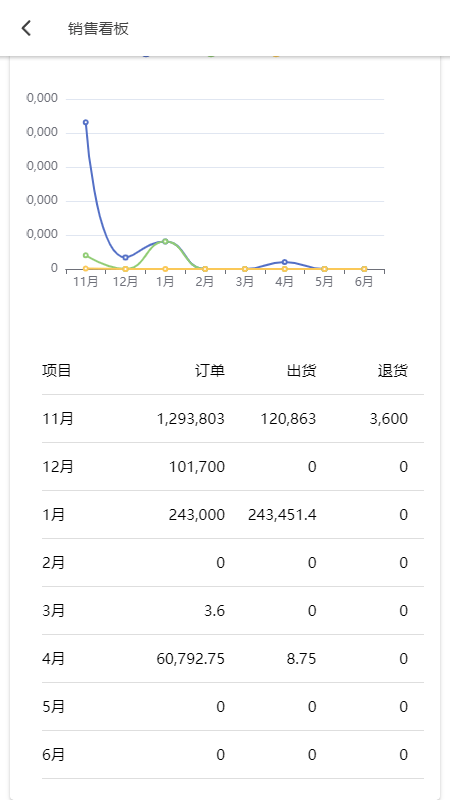Click the 退货 column header
The image size is (450, 800).
coord(393,371)
